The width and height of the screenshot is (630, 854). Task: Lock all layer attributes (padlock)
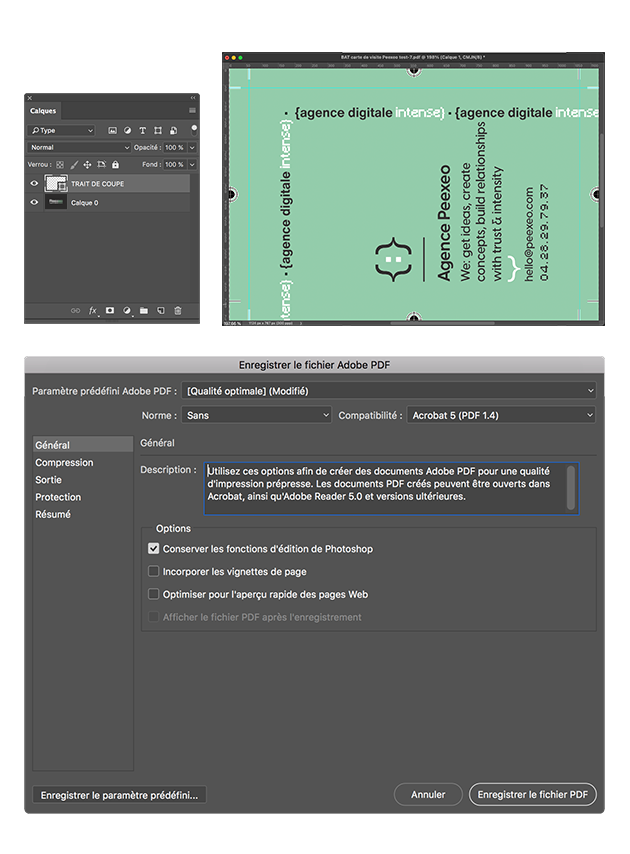(x=115, y=164)
